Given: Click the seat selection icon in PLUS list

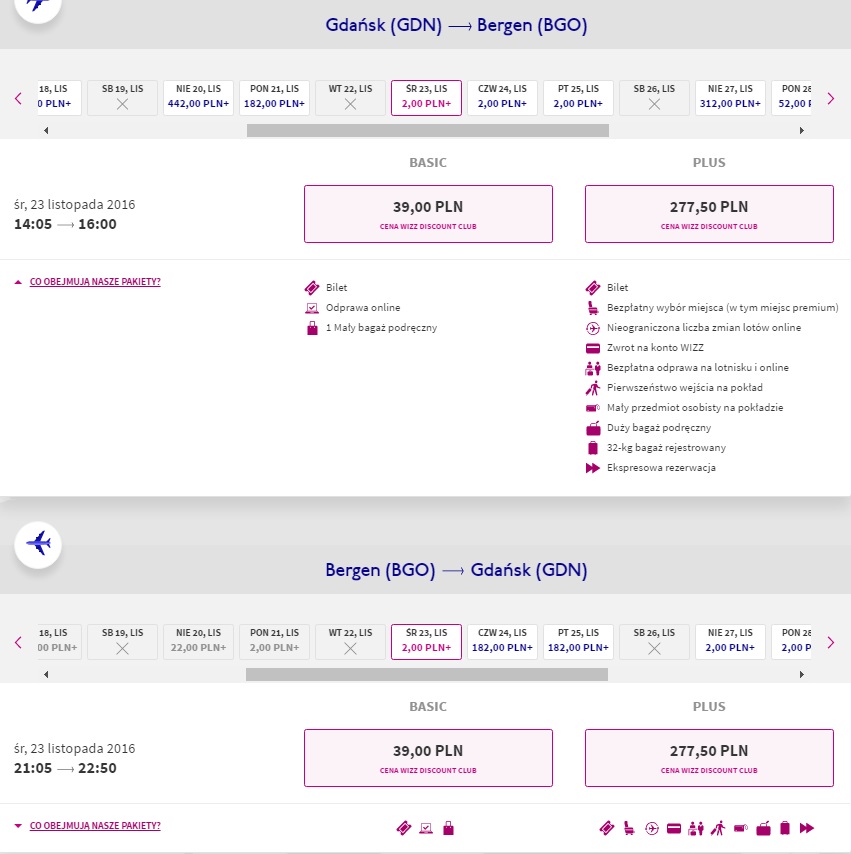Looking at the screenshot, I should click(x=593, y=308).
